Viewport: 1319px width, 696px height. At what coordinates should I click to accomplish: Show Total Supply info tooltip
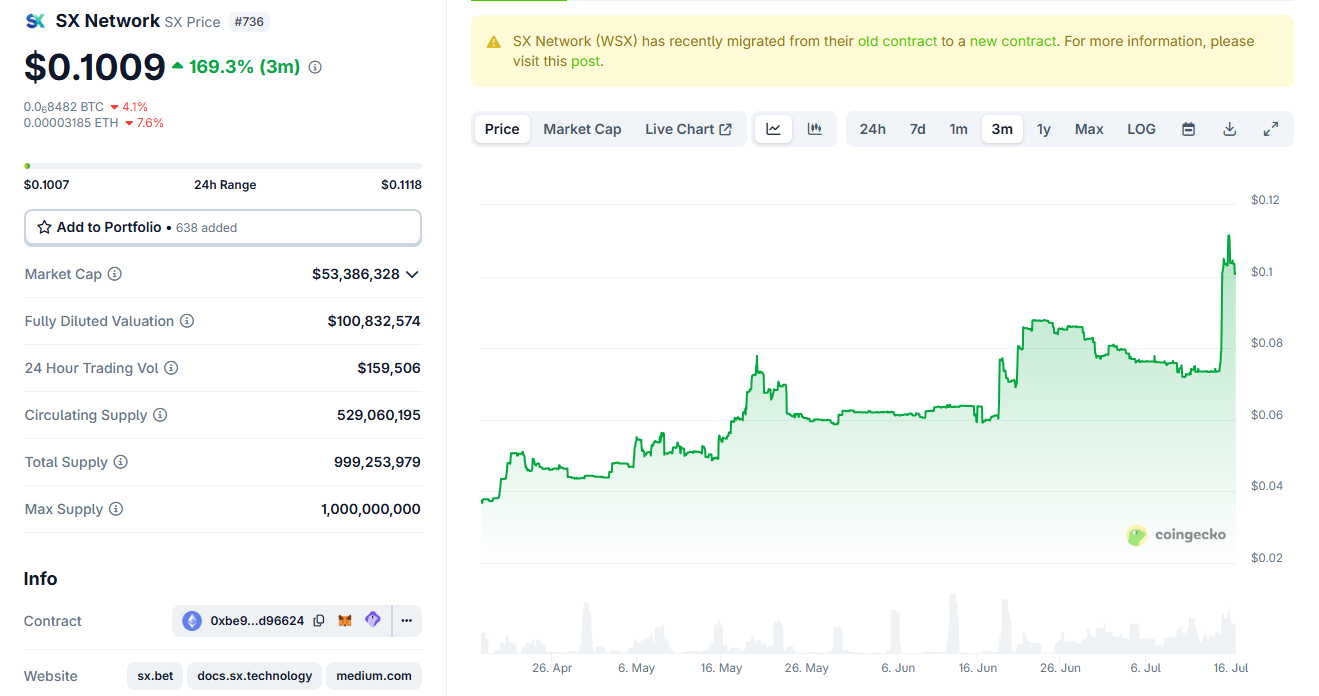point(120,462)
